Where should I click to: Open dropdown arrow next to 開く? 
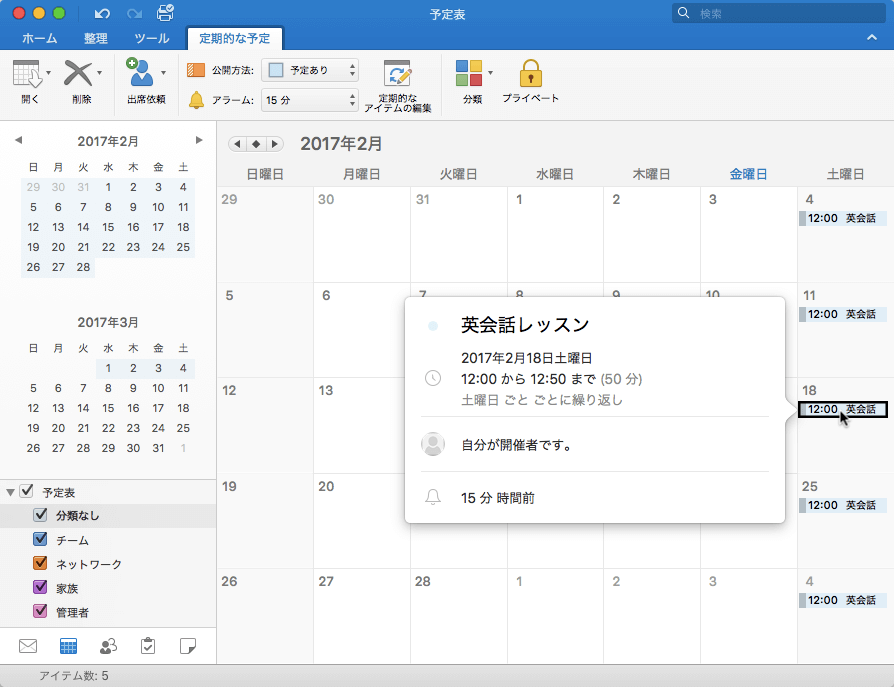pos(48,73)
